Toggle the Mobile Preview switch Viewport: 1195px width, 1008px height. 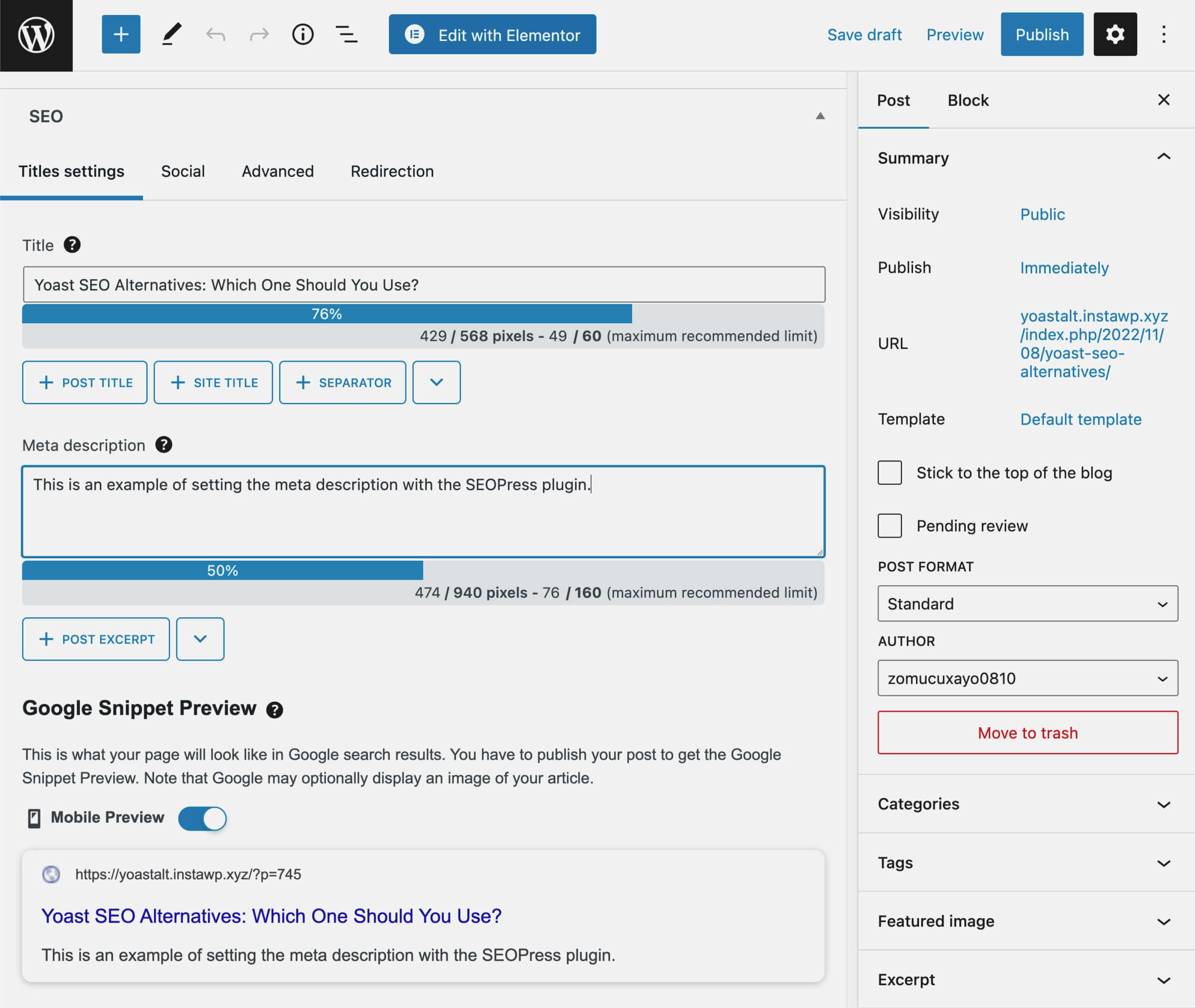point(202,818)
